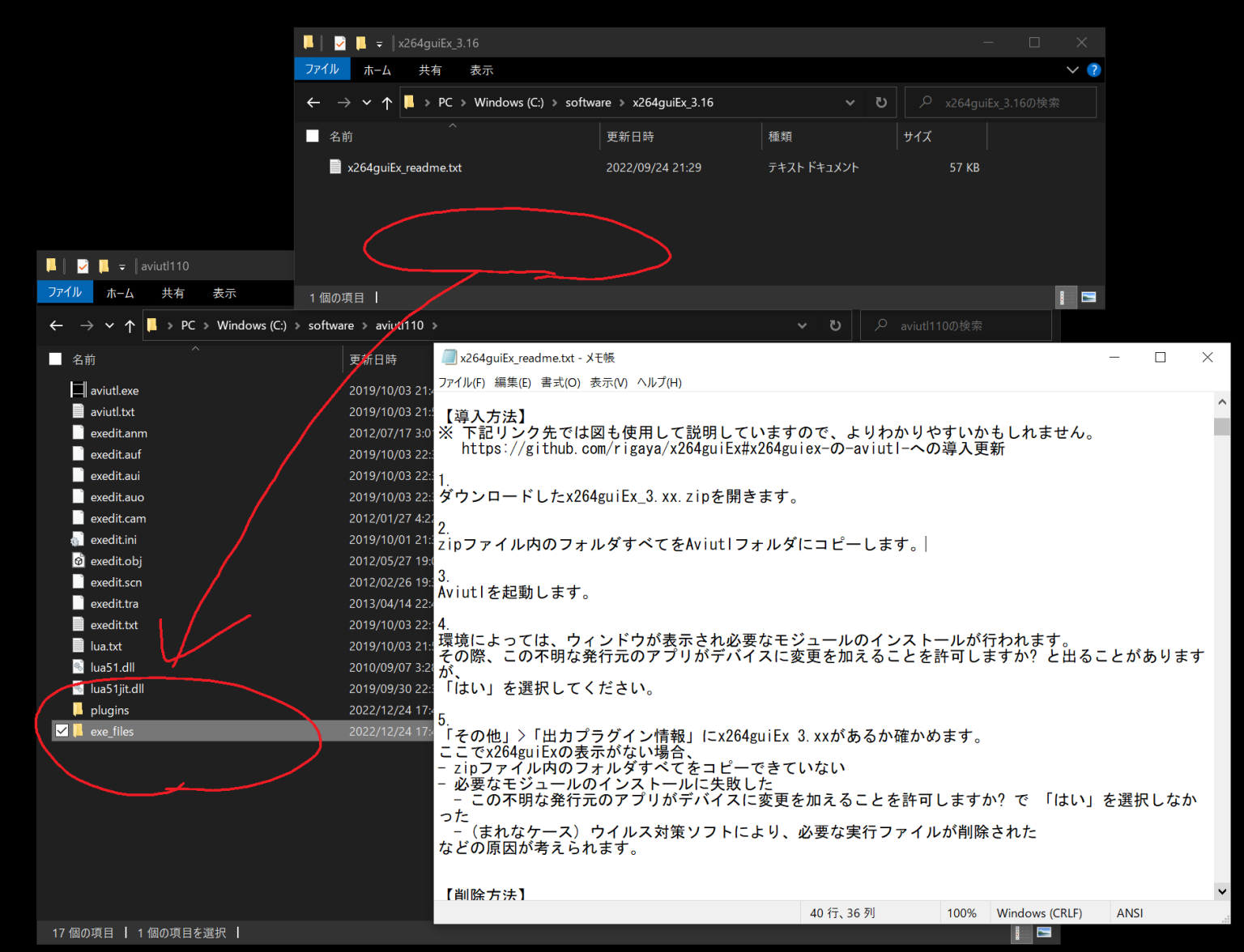Click the refresh icon beside the address bar
Image resolution: width=1244 pixels, height=952 pixels.
(x=881, y=102)
